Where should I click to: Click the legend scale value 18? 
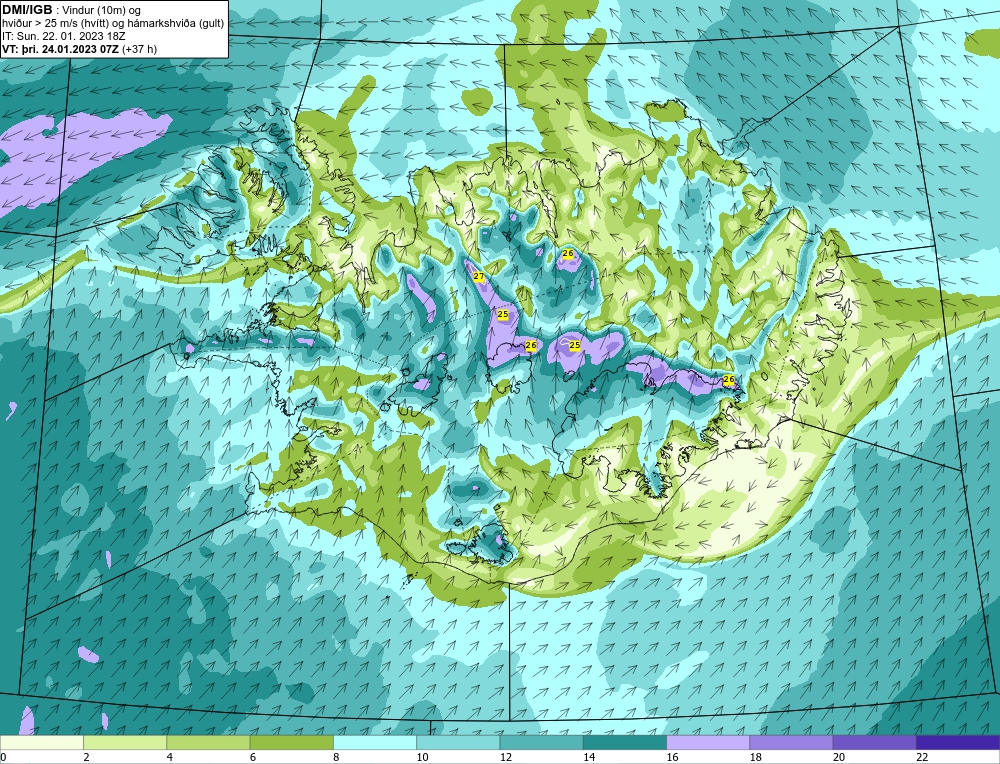pyautogui.click(x=755, y=757)
